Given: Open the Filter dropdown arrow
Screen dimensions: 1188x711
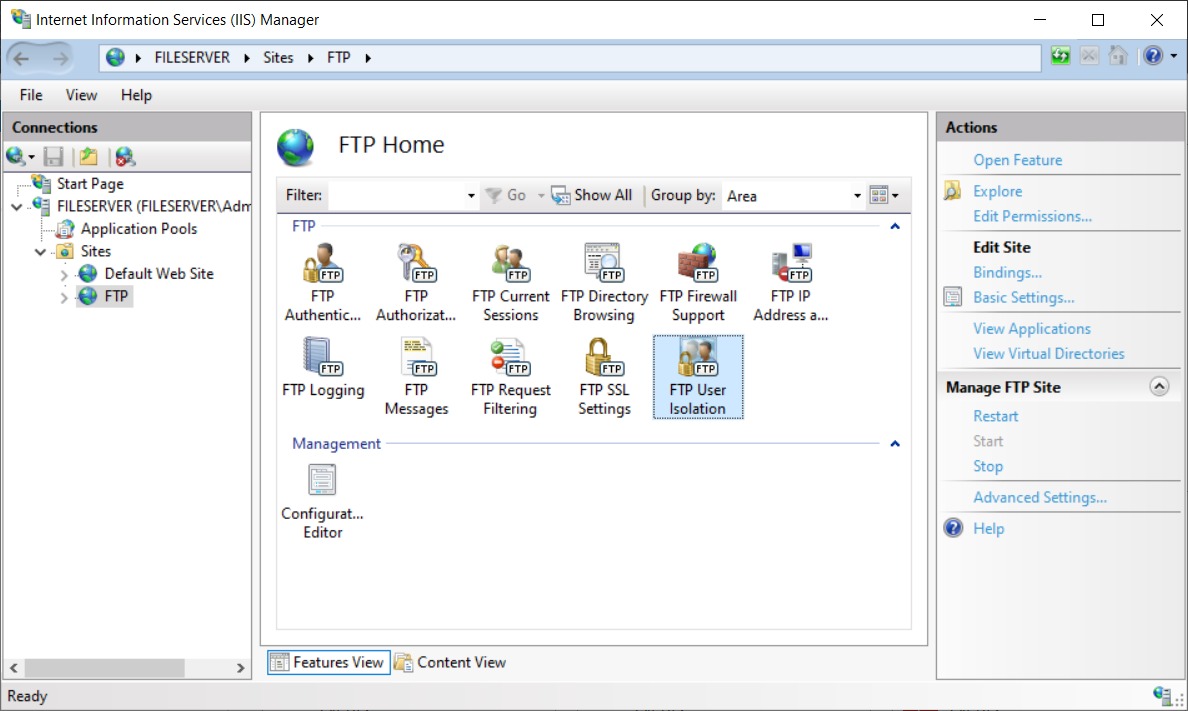Looking at the screenshot, I should pyautogui.click(x=471, y=196).
